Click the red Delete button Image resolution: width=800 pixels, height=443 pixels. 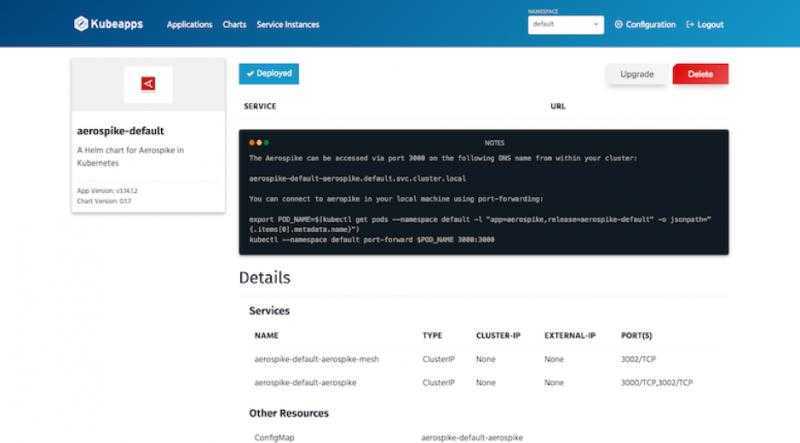point(701,74)
